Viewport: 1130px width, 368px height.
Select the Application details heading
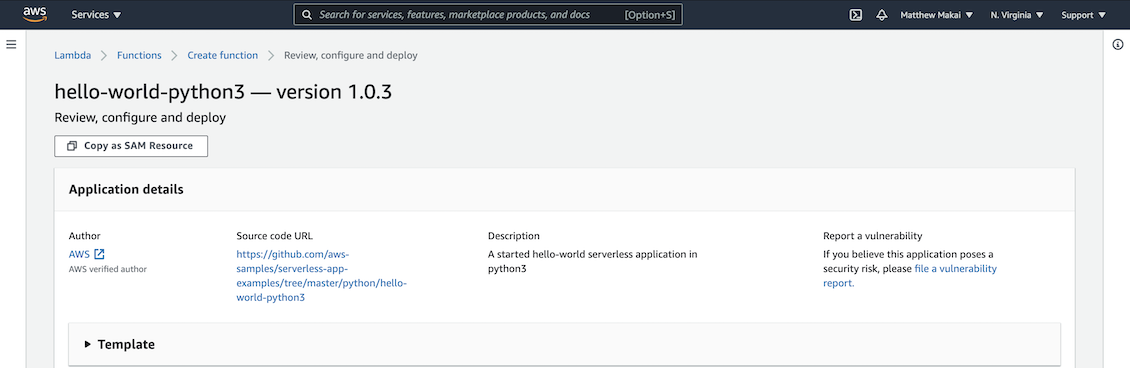126,189
